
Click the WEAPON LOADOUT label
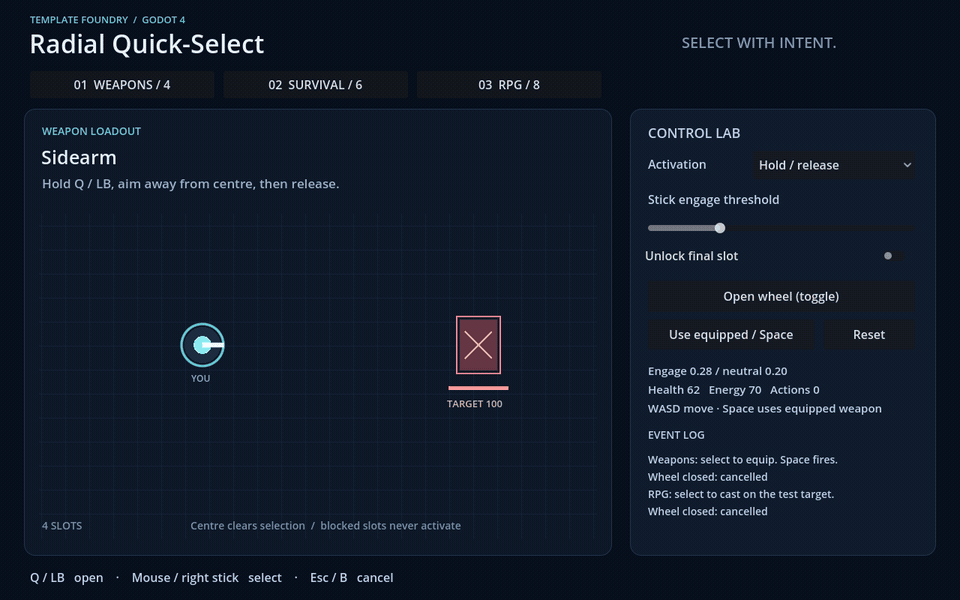point(91,131)
